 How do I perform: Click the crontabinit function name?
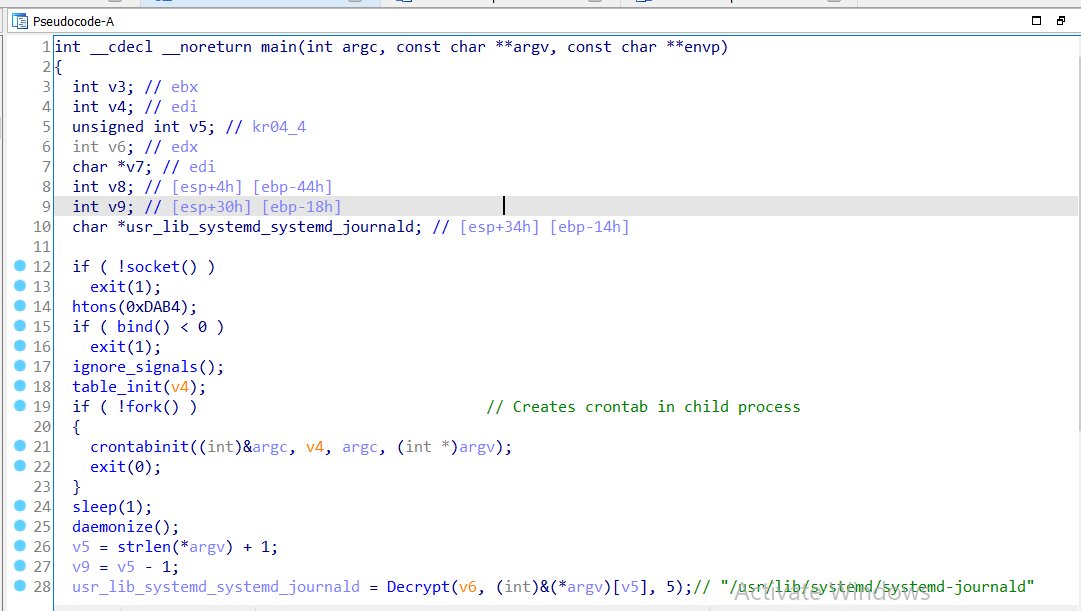point(140,447)
